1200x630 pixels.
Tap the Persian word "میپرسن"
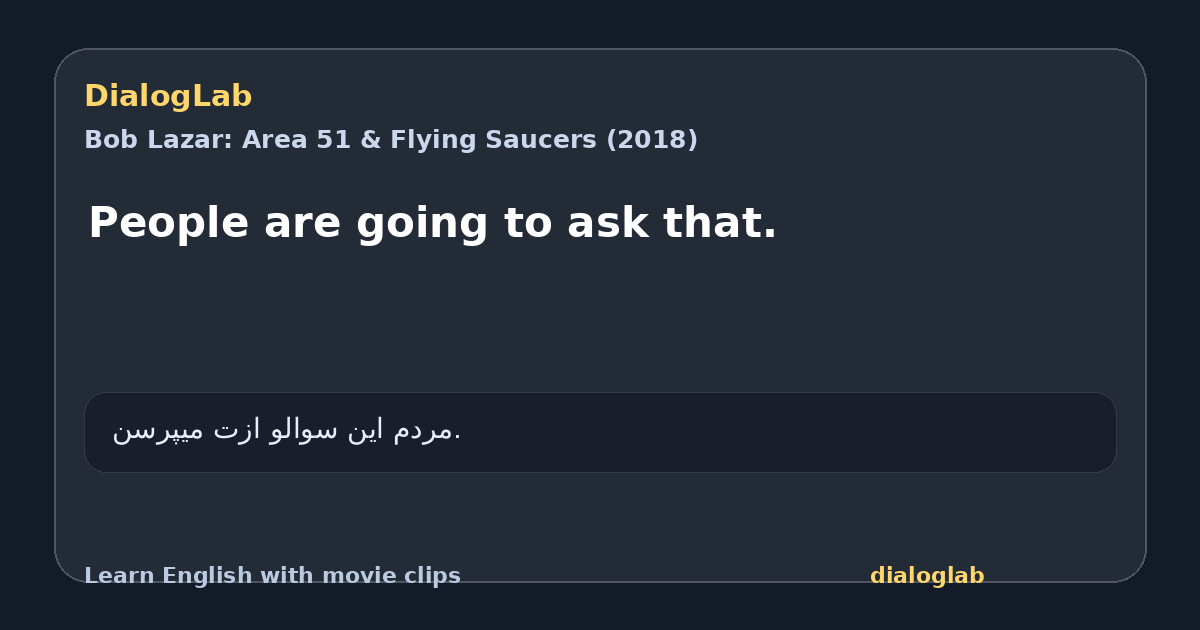click(x=159, y=431)
